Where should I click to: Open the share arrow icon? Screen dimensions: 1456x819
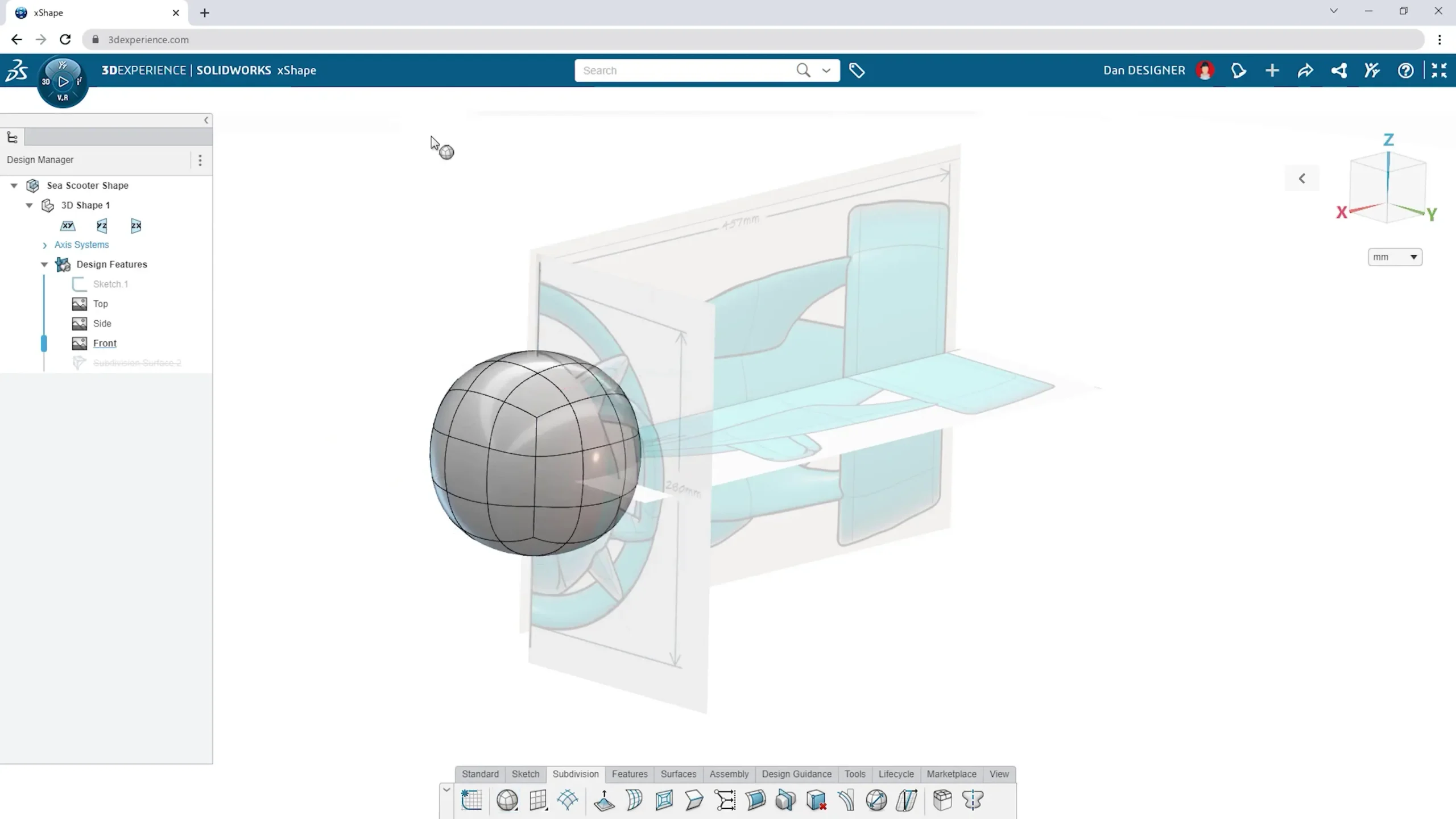pyautogui.click(x=1305, y=71)
